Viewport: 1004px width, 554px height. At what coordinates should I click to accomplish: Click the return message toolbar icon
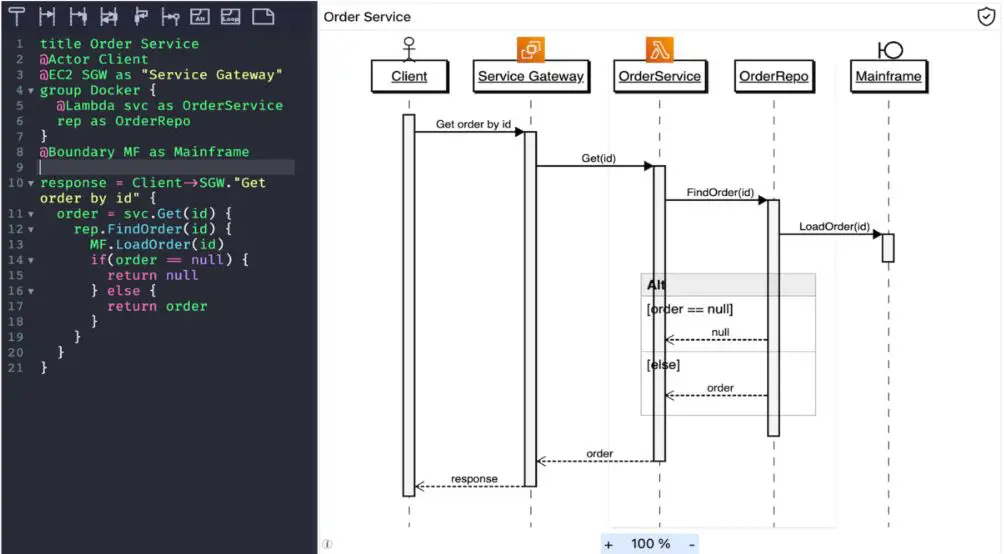[x=109, y=17]
